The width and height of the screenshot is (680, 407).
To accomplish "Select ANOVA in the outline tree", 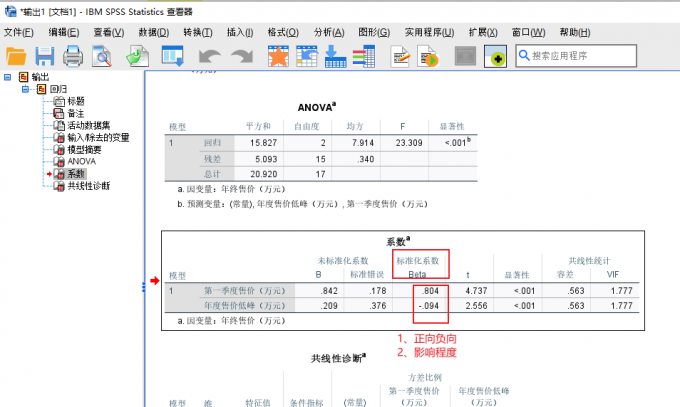I will tap(81, 161).
